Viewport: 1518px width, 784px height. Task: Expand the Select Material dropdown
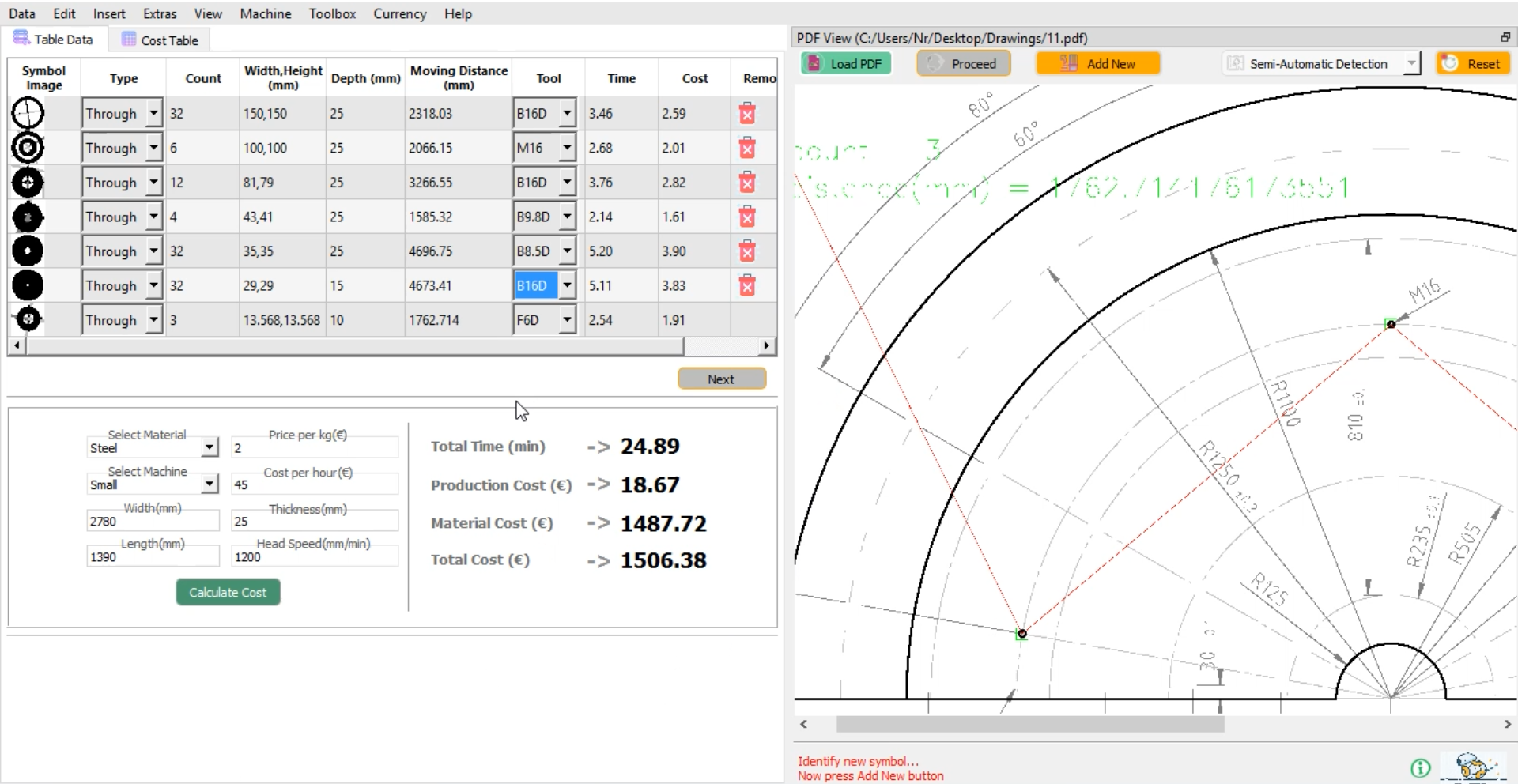pos(210,447)
